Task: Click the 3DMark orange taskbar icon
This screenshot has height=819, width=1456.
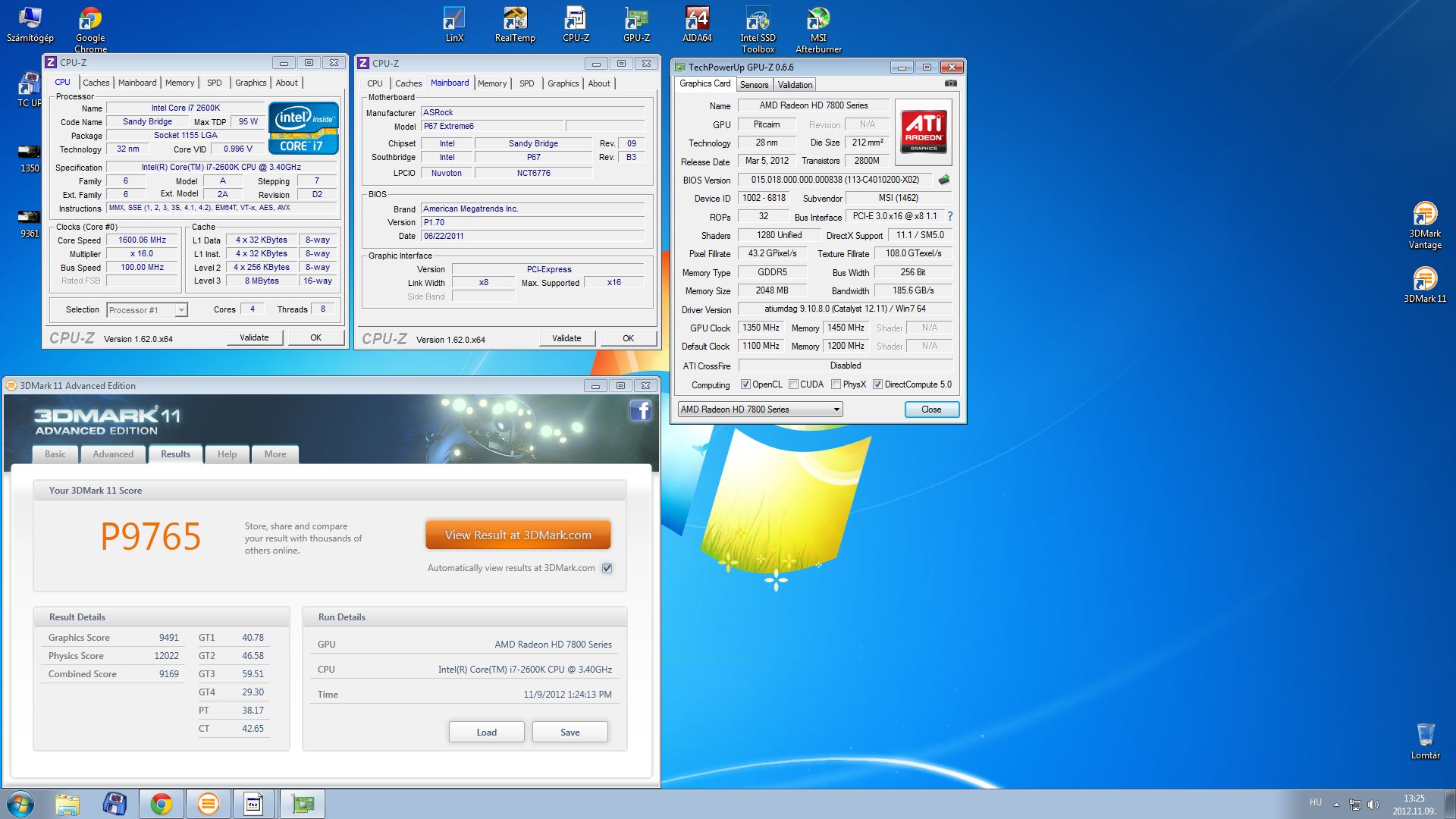Action: (208, 804)
